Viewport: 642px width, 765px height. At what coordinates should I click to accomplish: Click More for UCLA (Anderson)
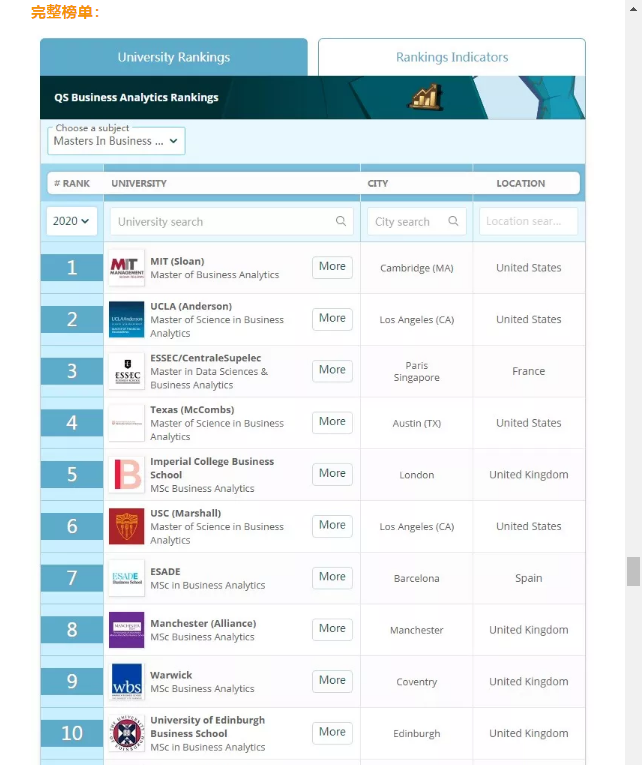pos(332,319)
